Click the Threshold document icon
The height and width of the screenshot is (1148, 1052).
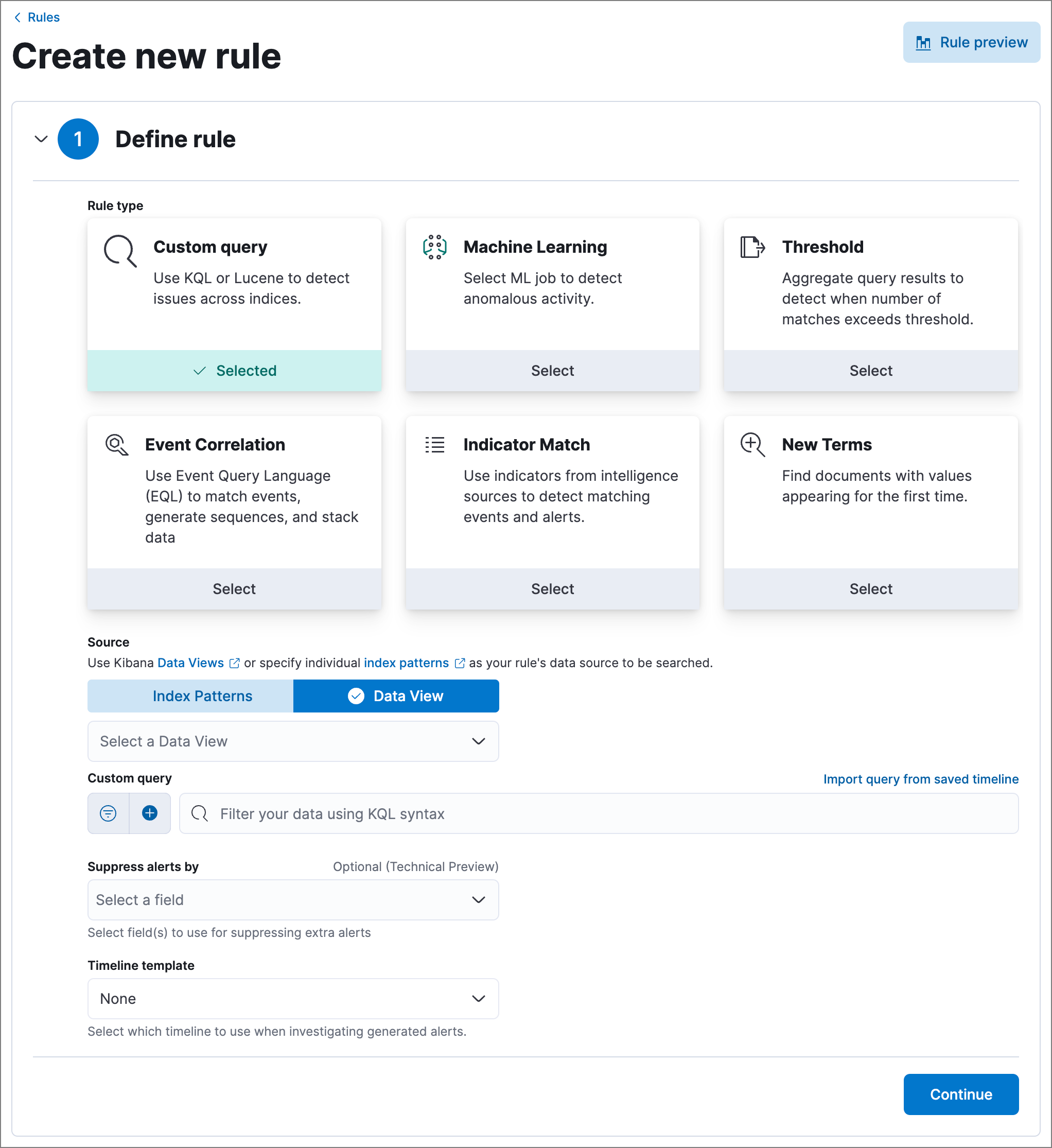pyautogui.click(x=752, y=247)
